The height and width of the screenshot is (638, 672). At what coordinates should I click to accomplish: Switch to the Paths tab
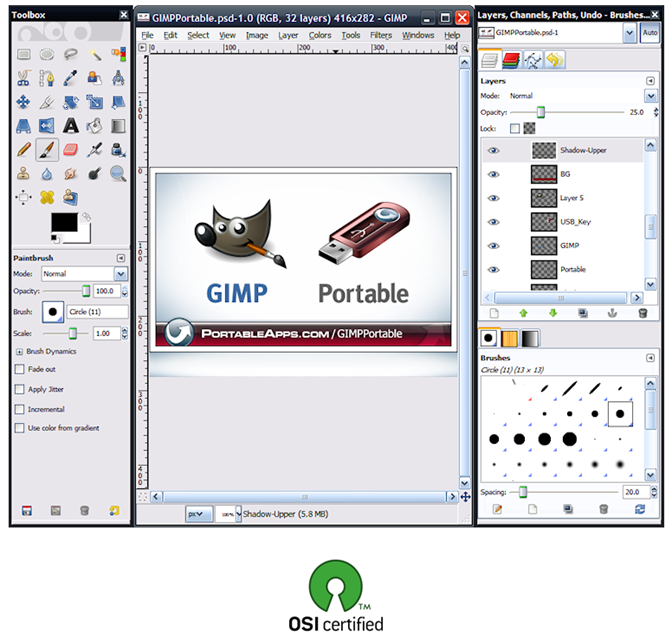point(533,60)
